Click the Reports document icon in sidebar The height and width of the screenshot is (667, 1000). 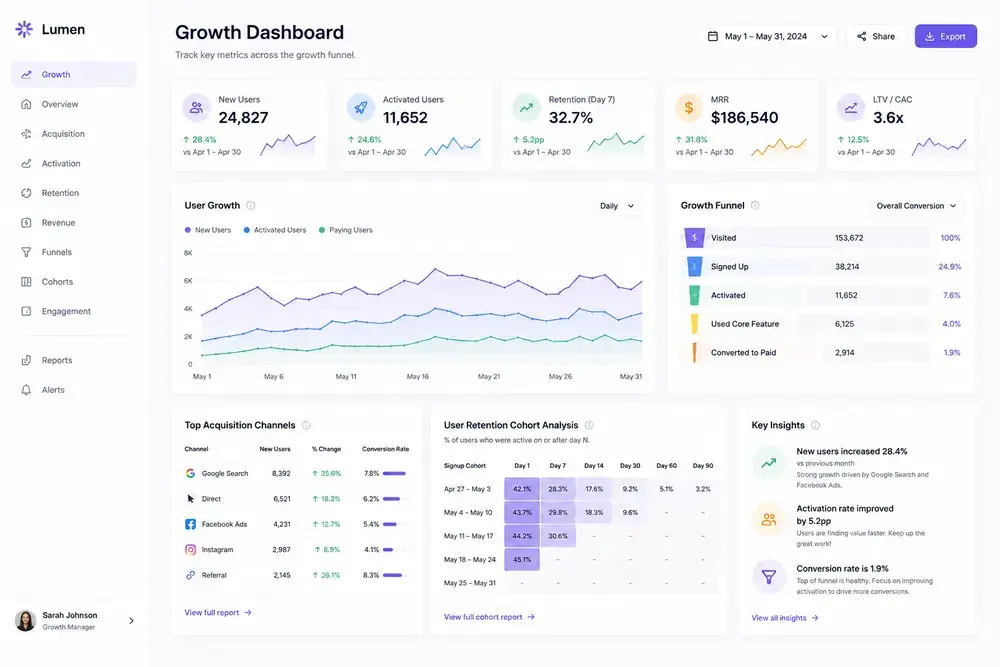(26, 360)
